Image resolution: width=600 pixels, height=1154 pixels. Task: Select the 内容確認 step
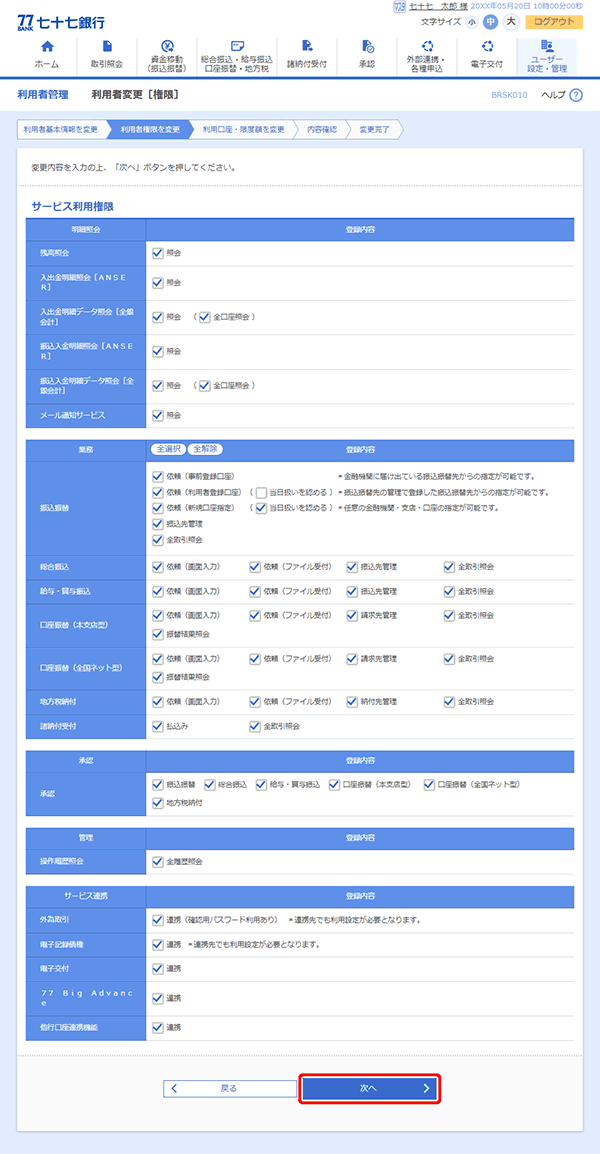(322, 130)
